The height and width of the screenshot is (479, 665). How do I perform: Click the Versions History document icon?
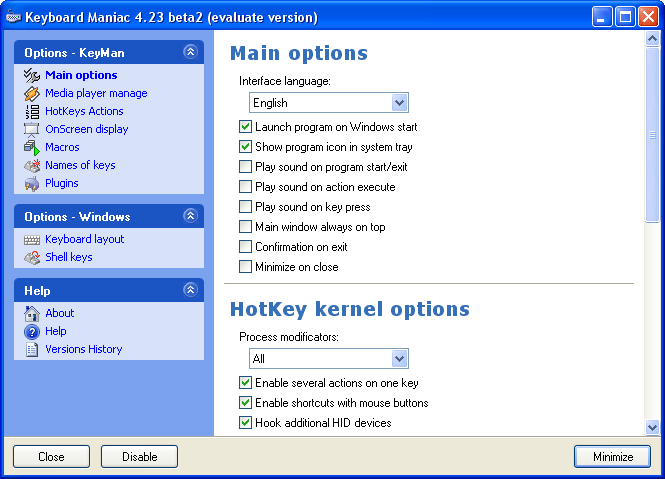(x=32, y=349)
